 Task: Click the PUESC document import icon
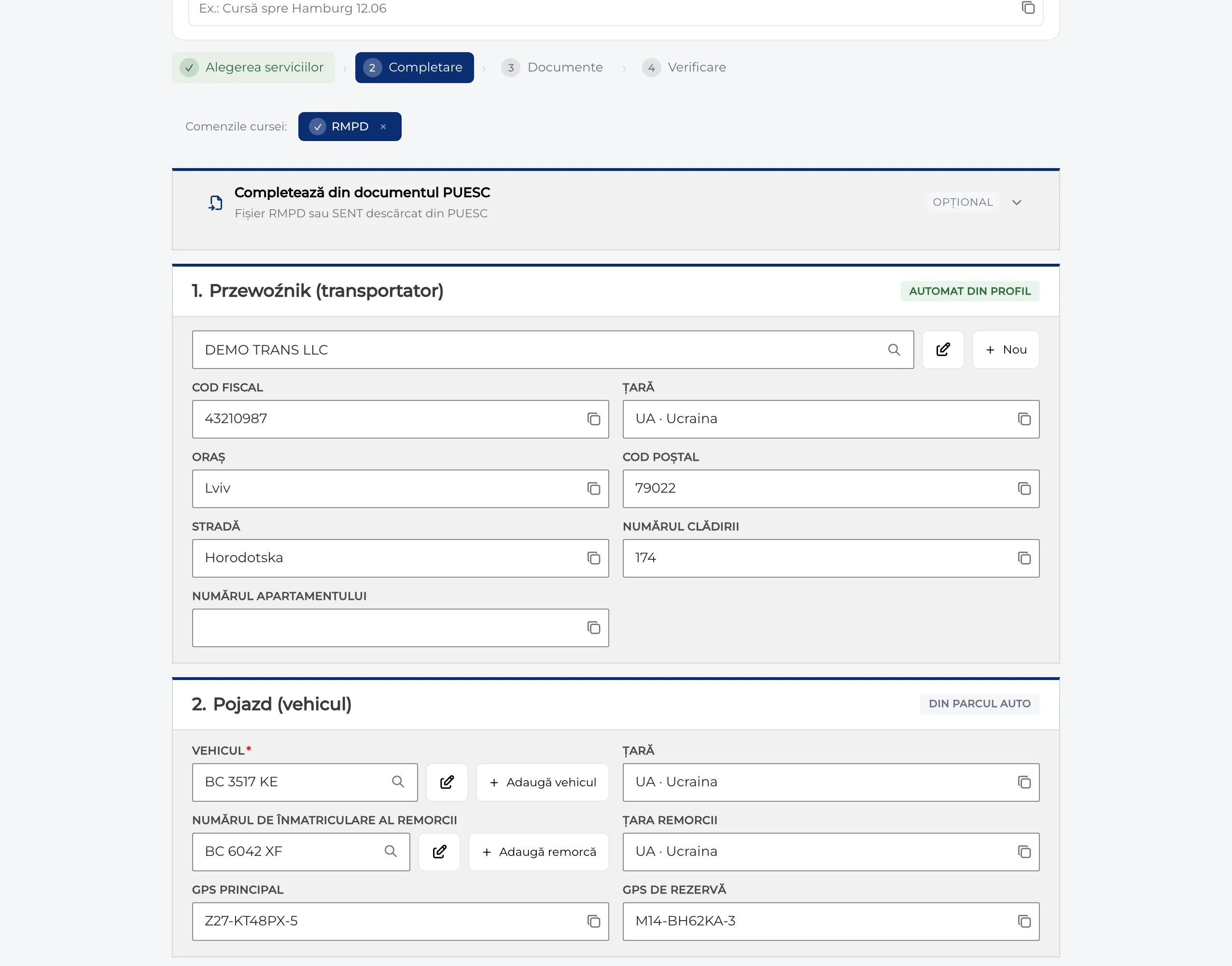(x=215, y=202)
